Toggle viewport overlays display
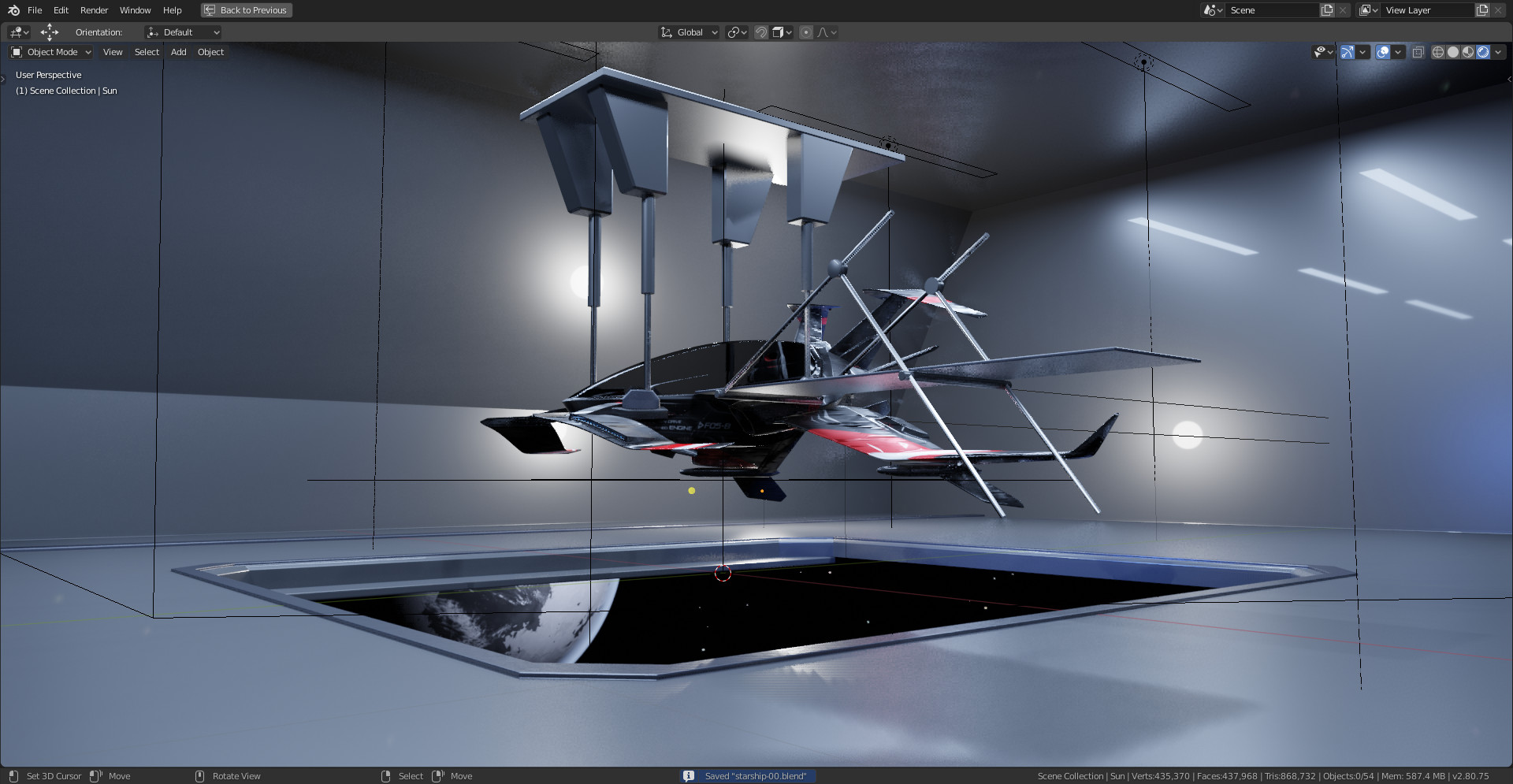The height and width of the screenshot is (784, 1513). coord(1383,52)
